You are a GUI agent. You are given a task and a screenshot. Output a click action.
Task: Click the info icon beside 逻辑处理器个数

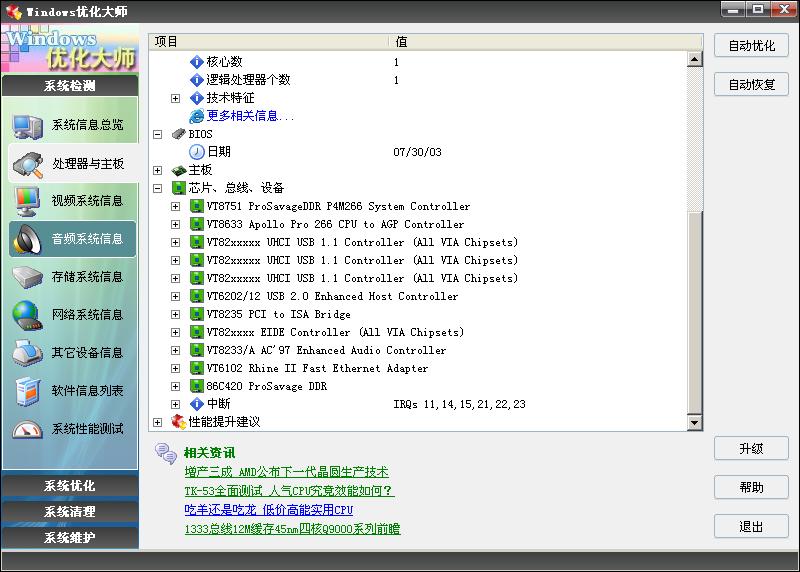(196, 80)
